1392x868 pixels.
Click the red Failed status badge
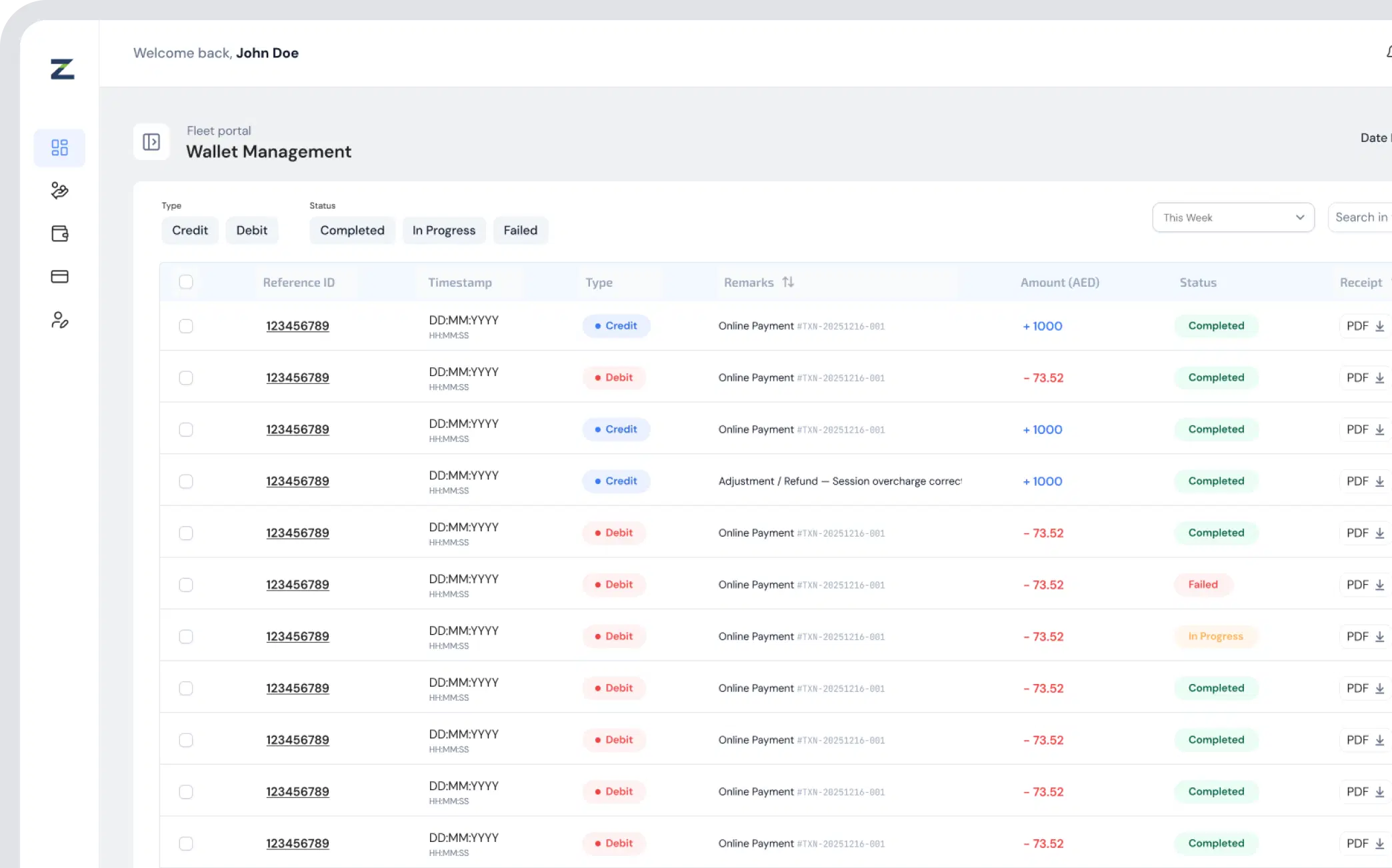pos(1203,585)
